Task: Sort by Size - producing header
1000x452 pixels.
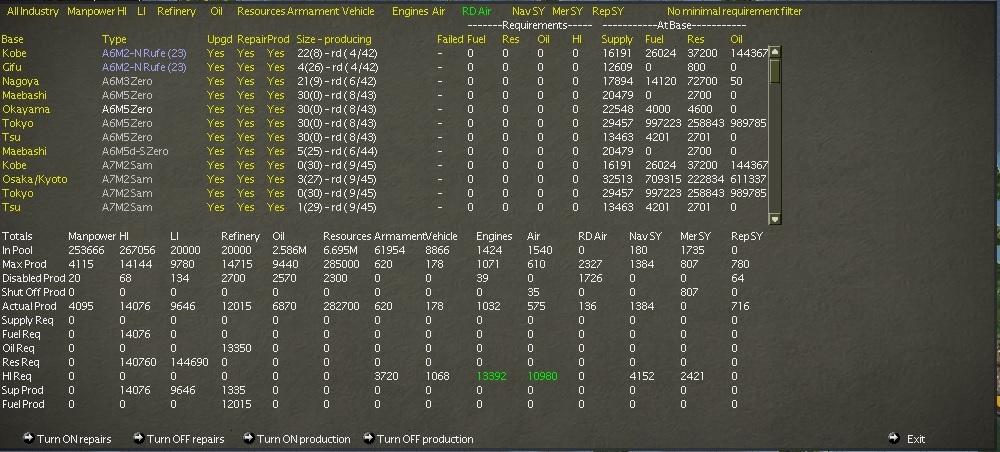Action: (334, 40)
